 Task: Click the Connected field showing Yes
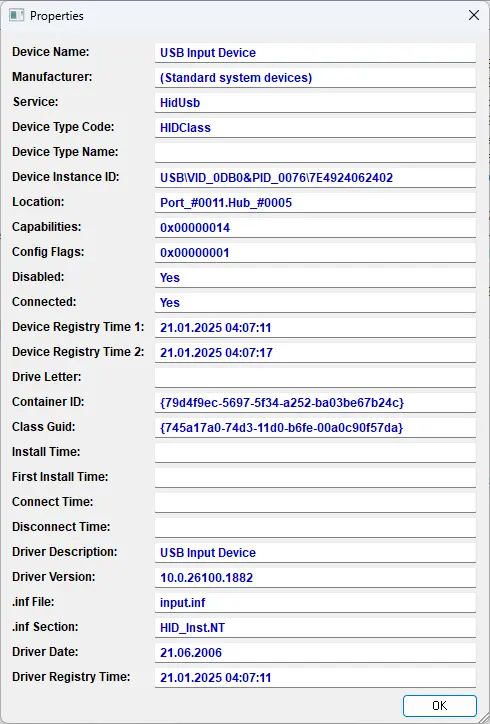click(x=315, y=302)
